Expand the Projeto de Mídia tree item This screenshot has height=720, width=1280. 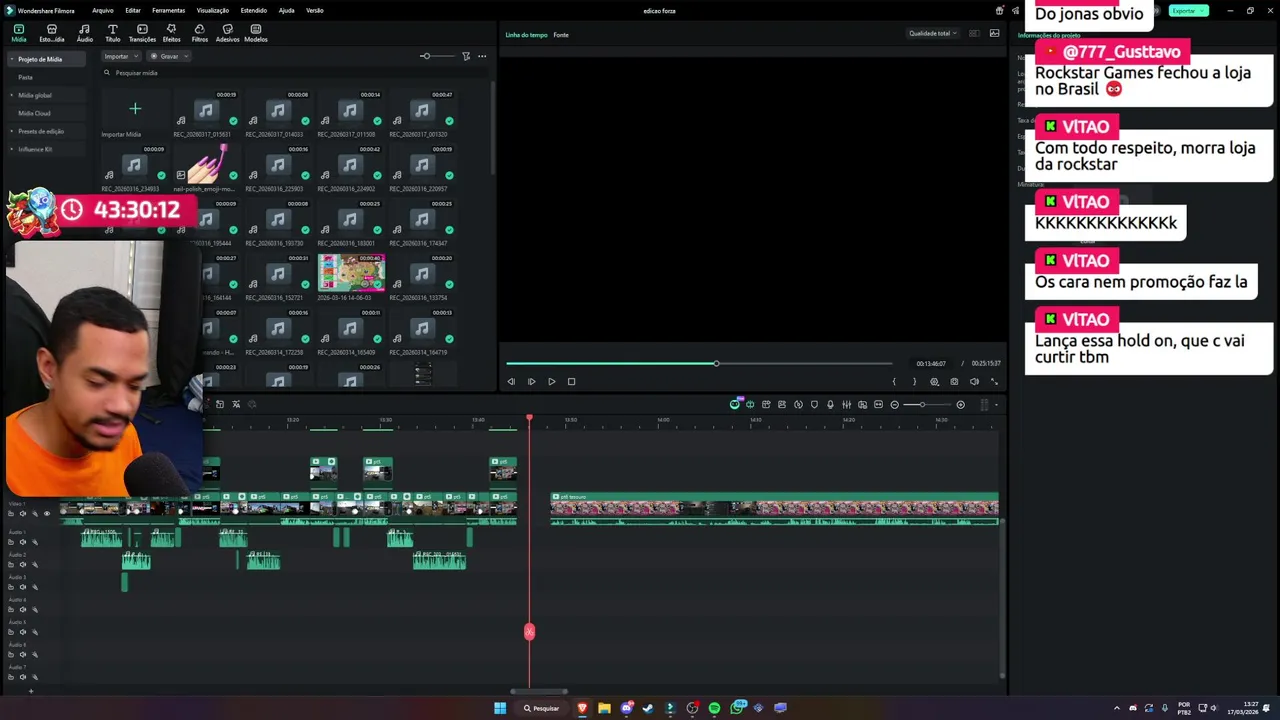coord(11,59)
